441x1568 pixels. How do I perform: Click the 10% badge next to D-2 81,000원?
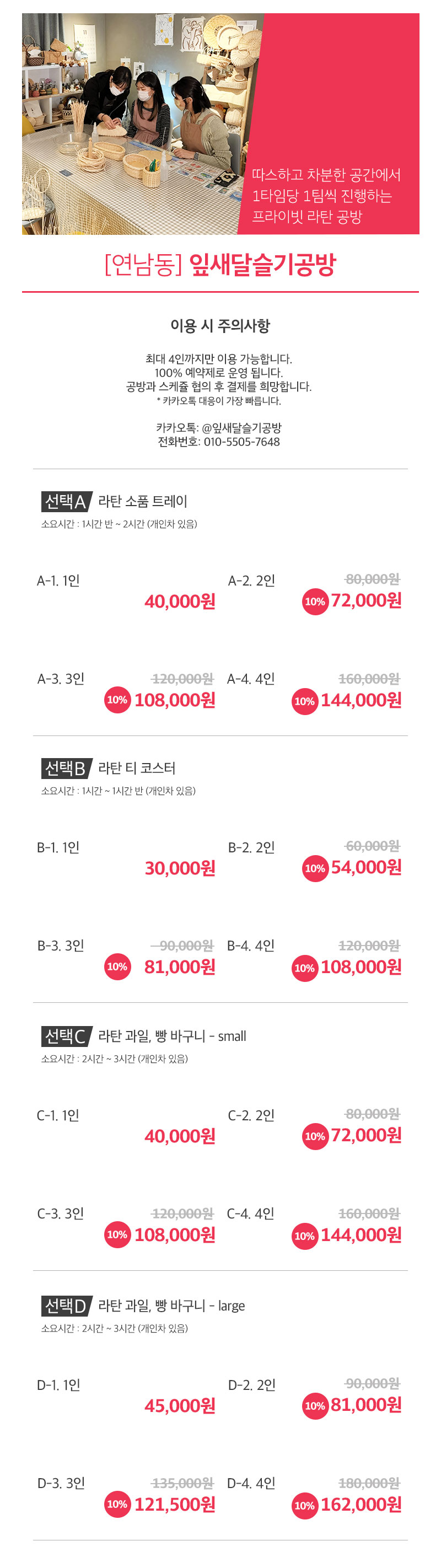pos(315,1405)
